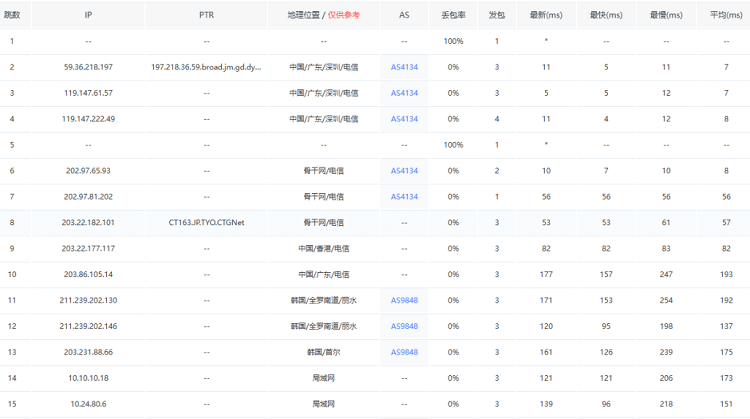Click location 韩国/首尔 in hop 13

tap(323, 352)
